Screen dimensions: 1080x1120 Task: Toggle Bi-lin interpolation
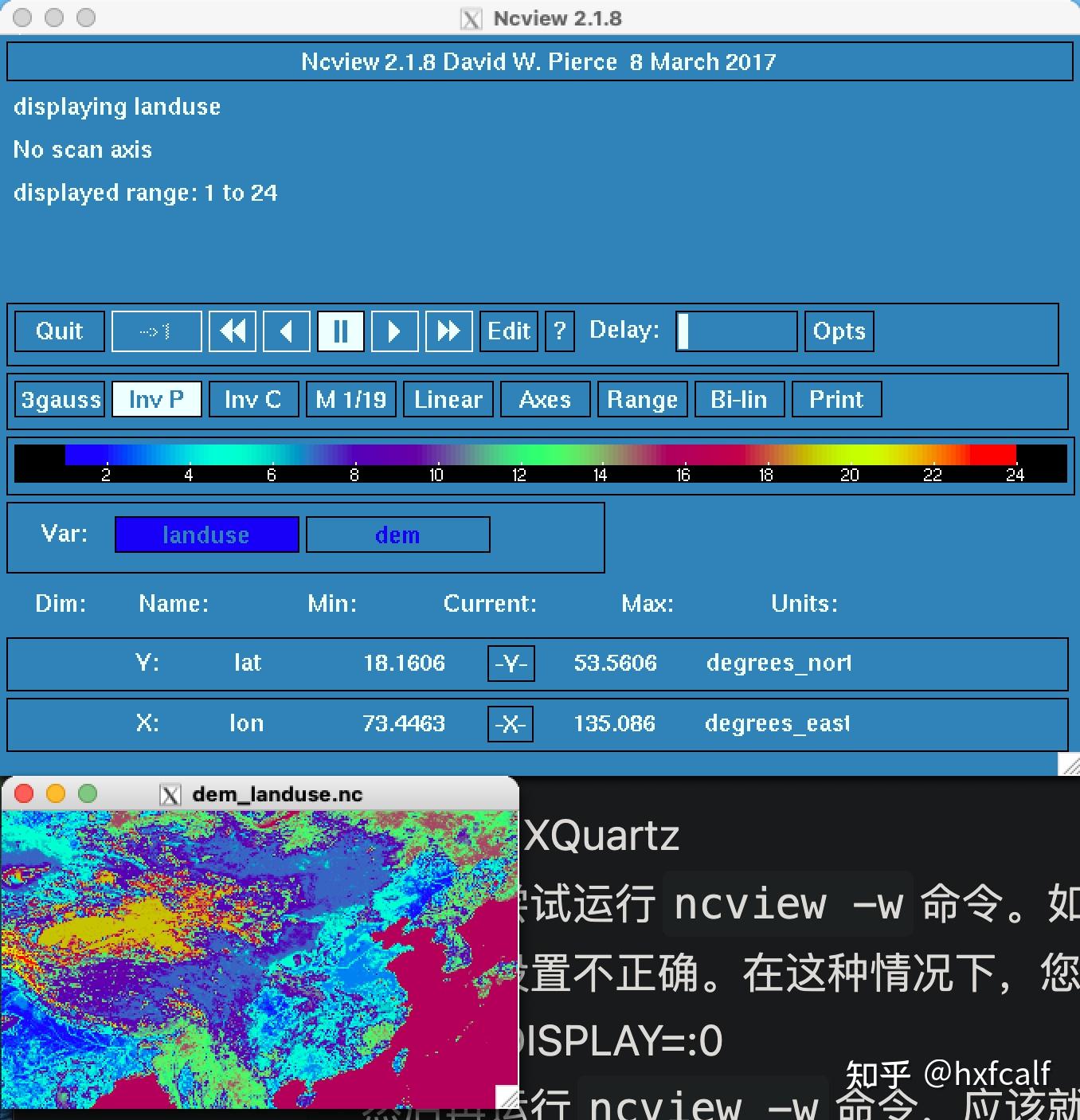739,399
